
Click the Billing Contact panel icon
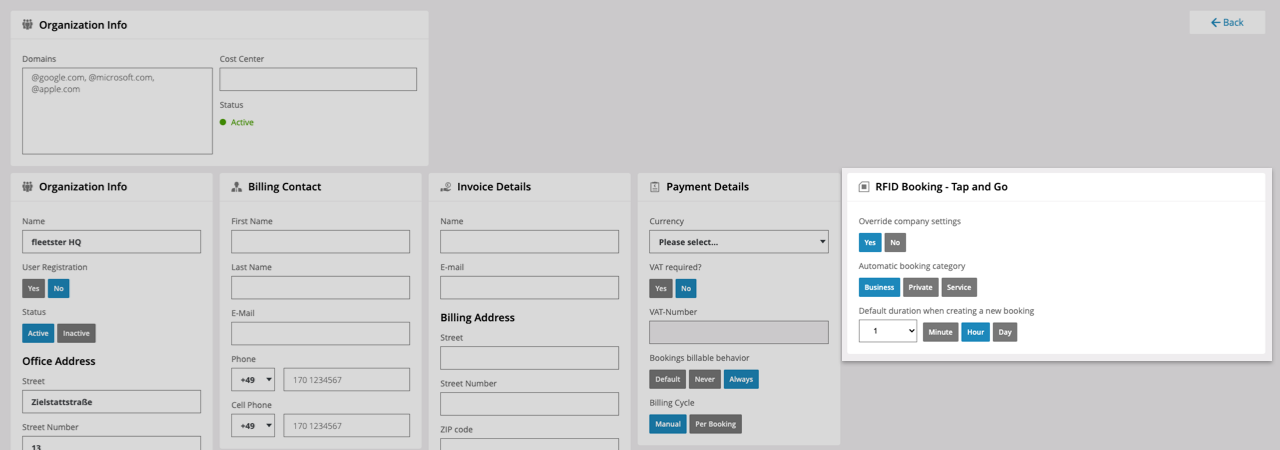pos(237,187)
